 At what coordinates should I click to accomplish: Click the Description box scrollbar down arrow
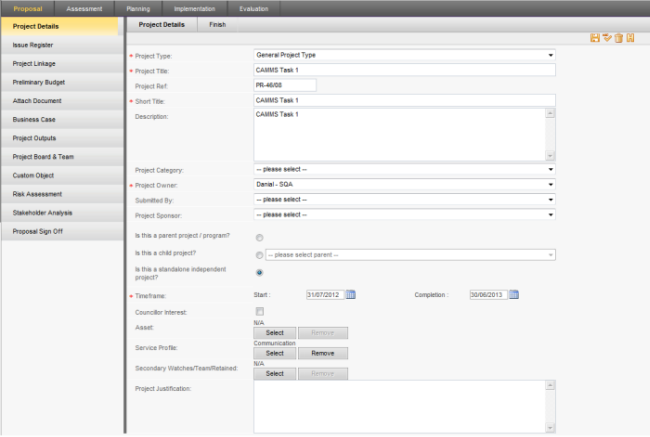[x=550, y=156]
